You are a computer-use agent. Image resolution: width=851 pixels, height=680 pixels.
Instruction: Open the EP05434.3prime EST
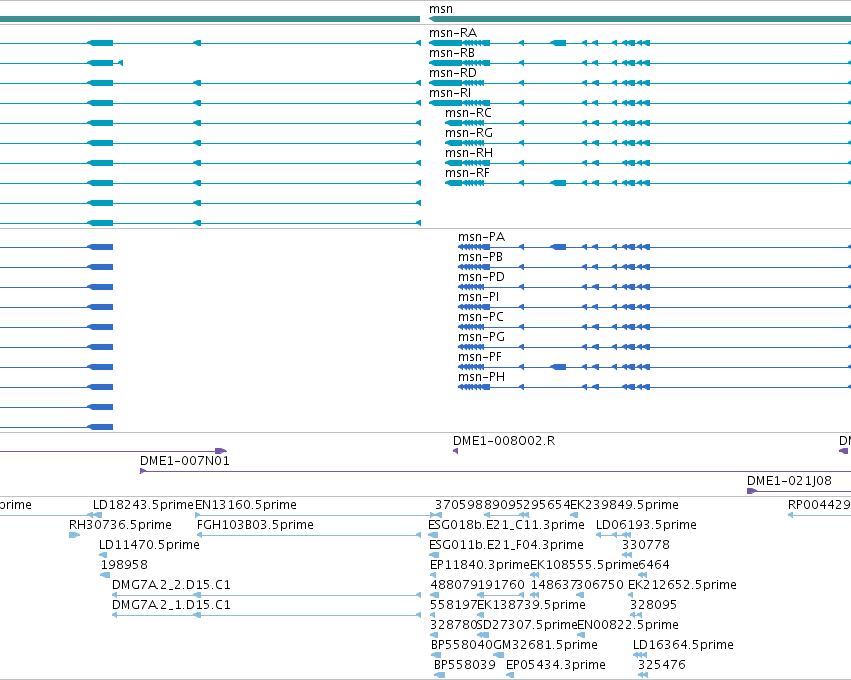(x=556, y=666)
